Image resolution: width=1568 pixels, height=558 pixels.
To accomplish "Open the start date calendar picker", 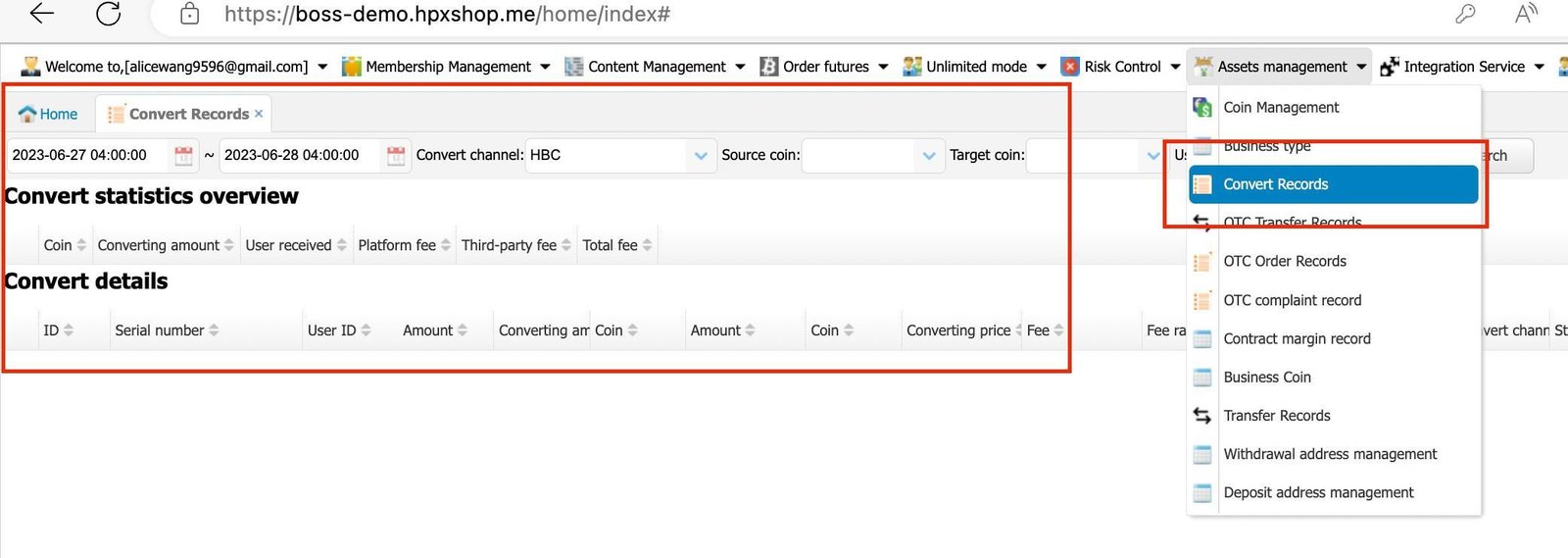I will [183, 155].
